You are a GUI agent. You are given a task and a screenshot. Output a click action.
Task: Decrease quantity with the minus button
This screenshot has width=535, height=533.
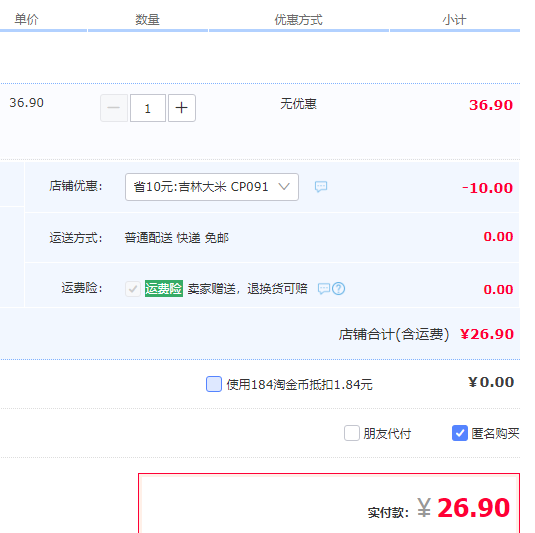pyautogui.click(x=114, y=108)
